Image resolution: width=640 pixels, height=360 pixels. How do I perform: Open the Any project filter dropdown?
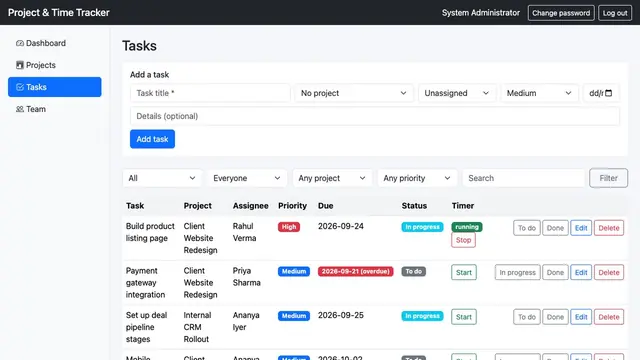click(x=332, y=178)
